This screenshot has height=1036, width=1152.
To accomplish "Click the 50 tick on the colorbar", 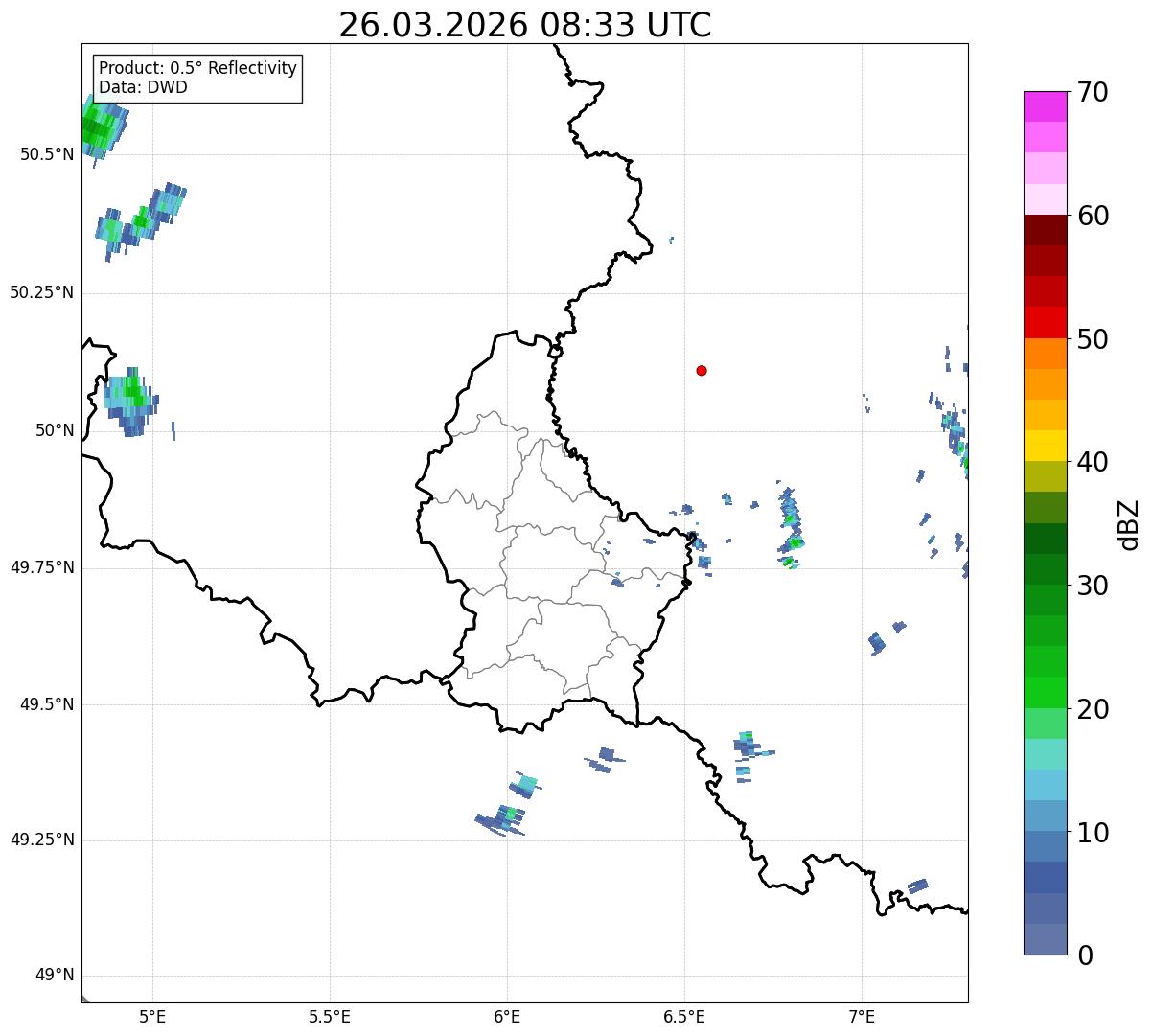I will click(x=1094, y=339).
